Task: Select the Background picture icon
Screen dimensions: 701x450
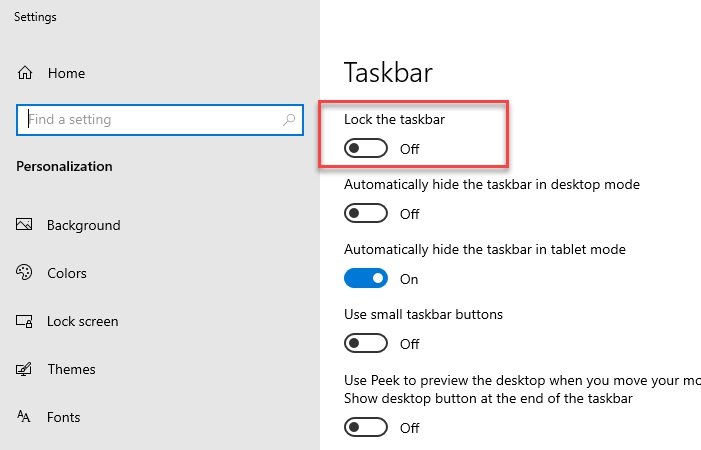Action: [25, 225]
